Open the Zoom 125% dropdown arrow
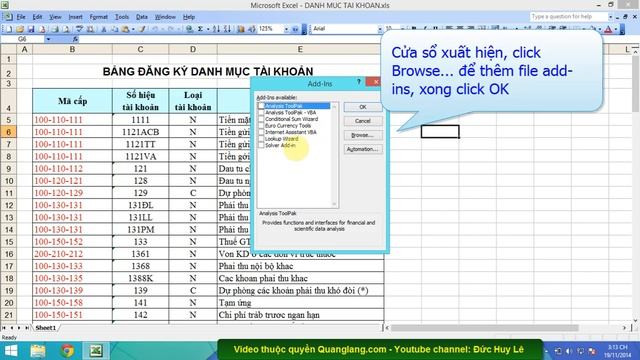This screenshot has width=640, height=360. click(x=286, y=29)
